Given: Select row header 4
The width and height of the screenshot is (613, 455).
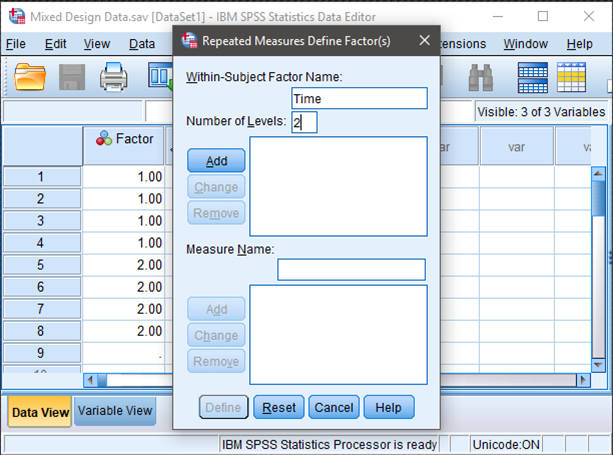Looking at the screenshot, I should [42, 243].
